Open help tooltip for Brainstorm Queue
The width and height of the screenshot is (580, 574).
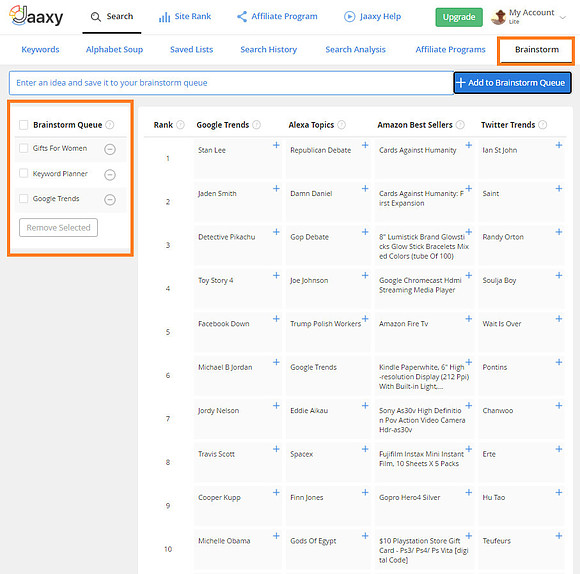pyautogui.click(x=109, y=125)
